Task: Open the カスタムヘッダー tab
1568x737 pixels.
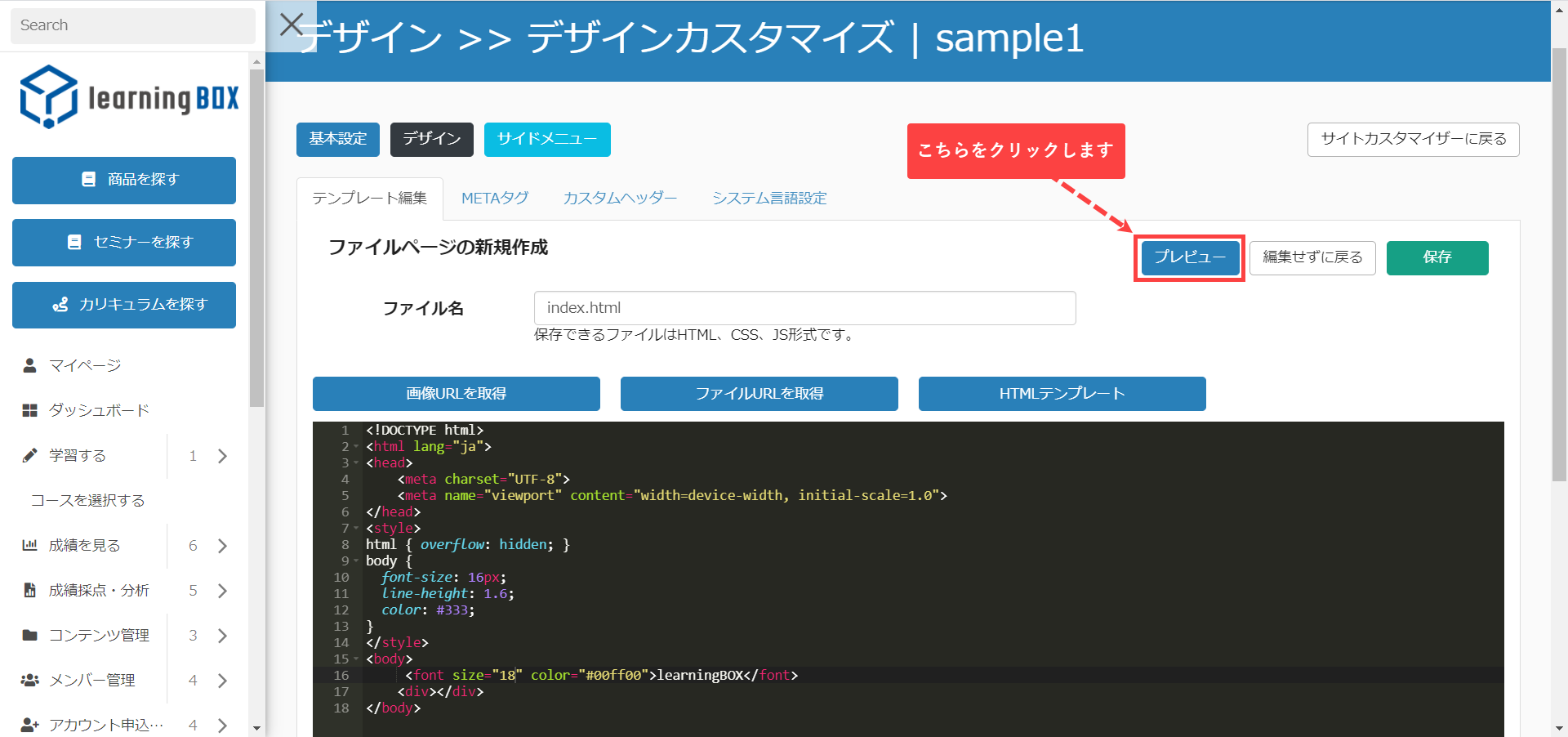Action: (x=620, y=199)
